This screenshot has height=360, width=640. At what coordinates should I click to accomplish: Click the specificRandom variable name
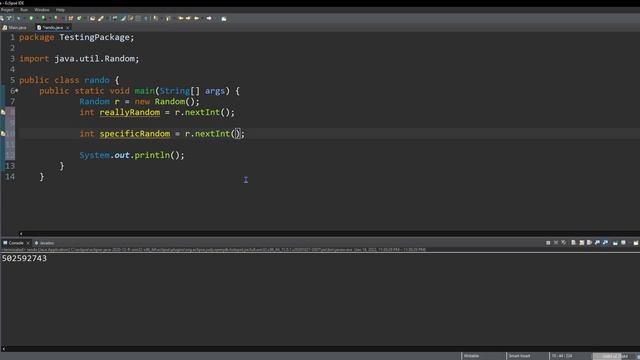(x=135, y=133)
